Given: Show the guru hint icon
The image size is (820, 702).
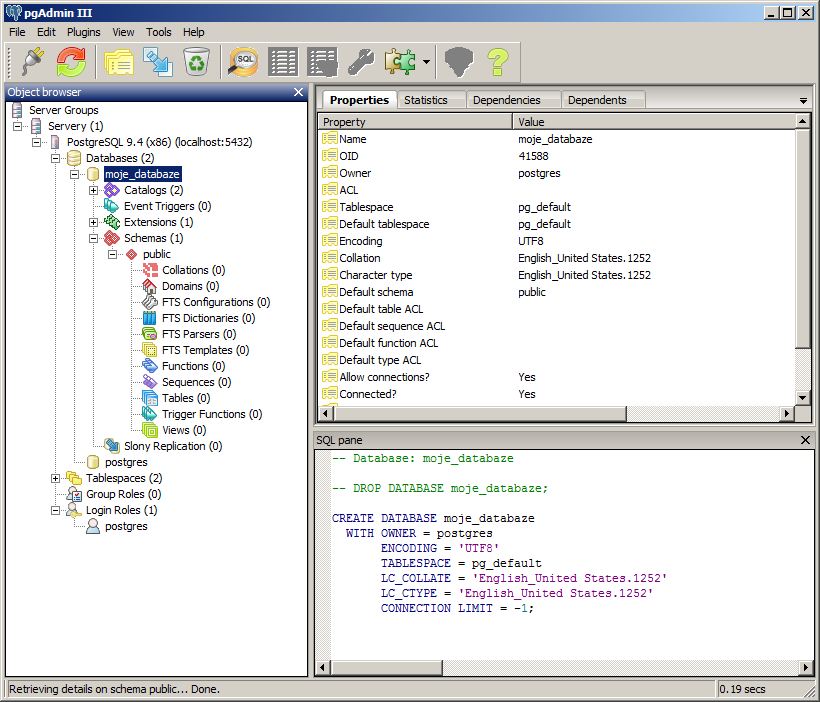Looking at the screenshot, I should pos(459,62).
